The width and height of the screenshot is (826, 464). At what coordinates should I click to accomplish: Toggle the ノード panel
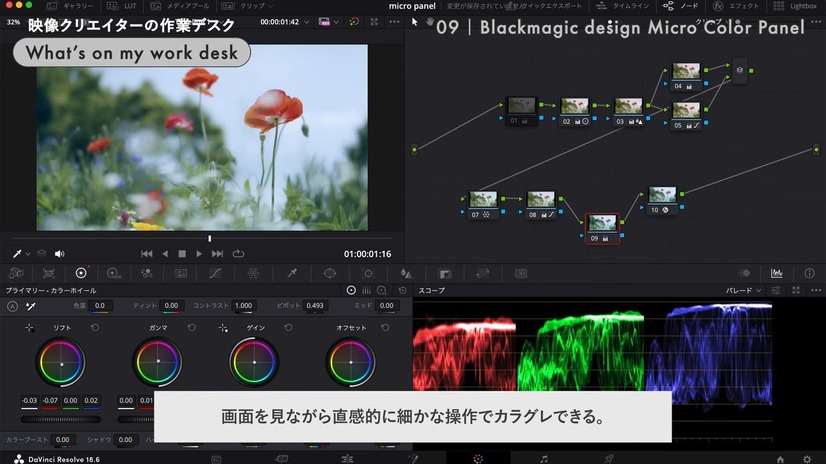coord(681,6)
